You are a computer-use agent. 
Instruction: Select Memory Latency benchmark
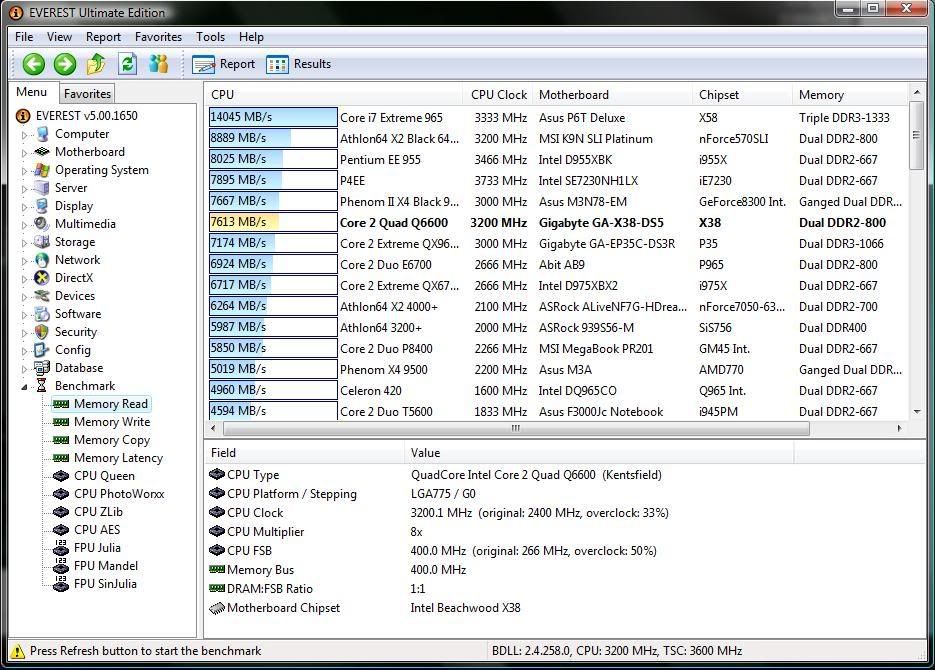coord(118,458)
